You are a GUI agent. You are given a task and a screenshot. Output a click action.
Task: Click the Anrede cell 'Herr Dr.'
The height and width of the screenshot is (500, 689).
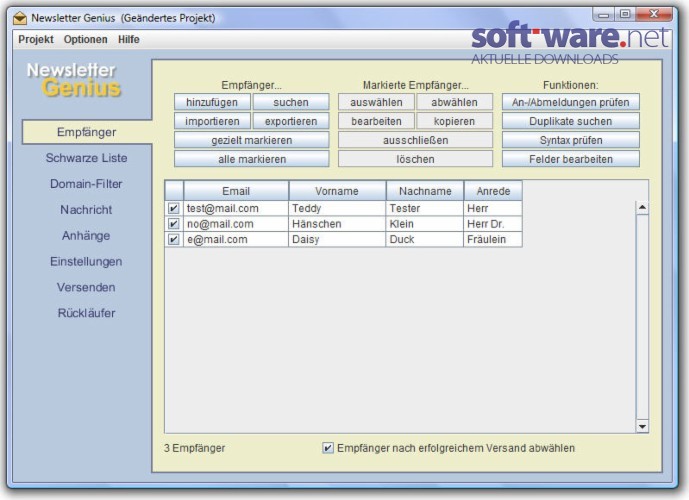click(x=493, y=224)
